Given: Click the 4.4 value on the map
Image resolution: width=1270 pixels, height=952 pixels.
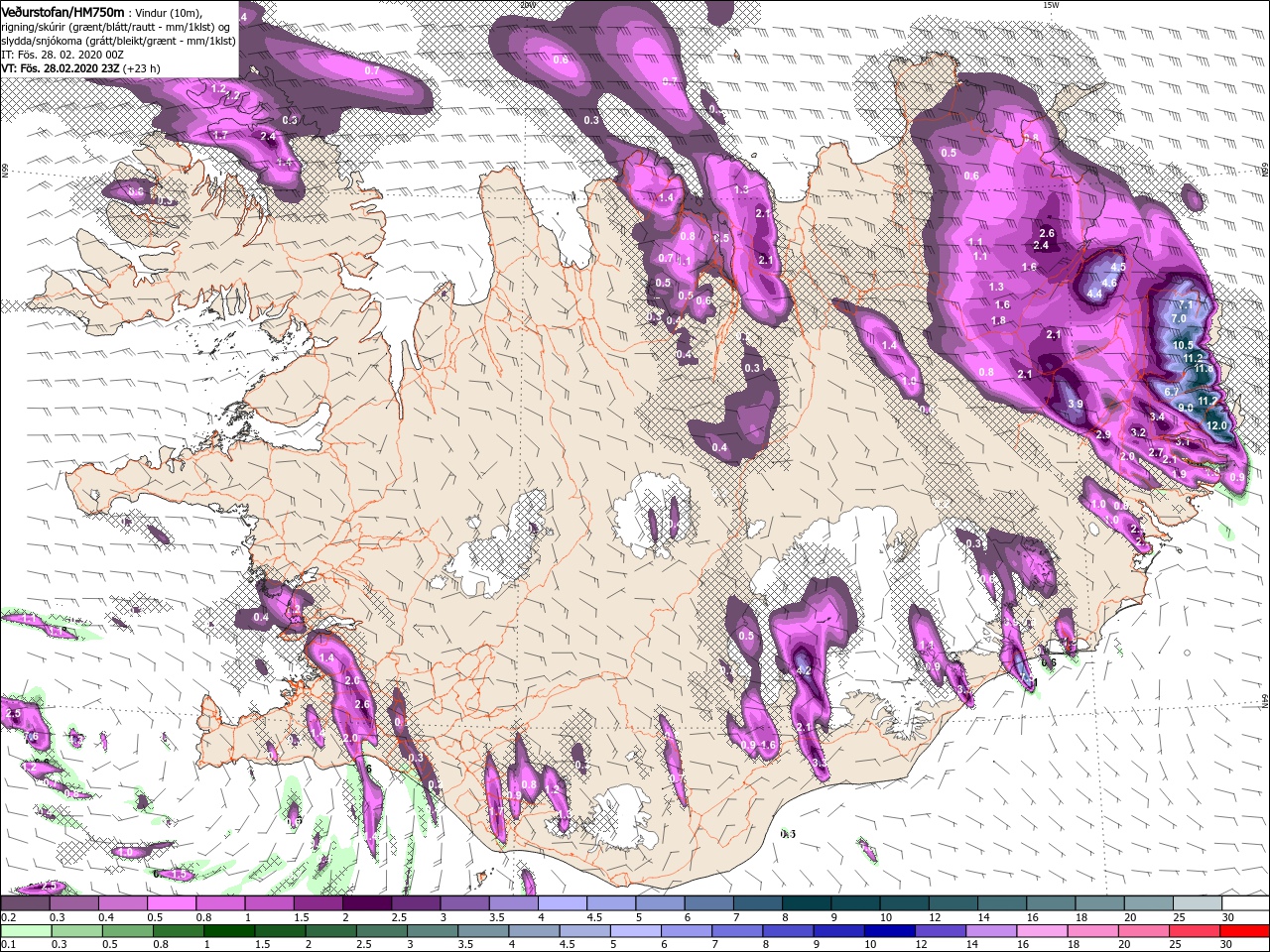Looking at the screenshot, I should tap(1095, 295).
